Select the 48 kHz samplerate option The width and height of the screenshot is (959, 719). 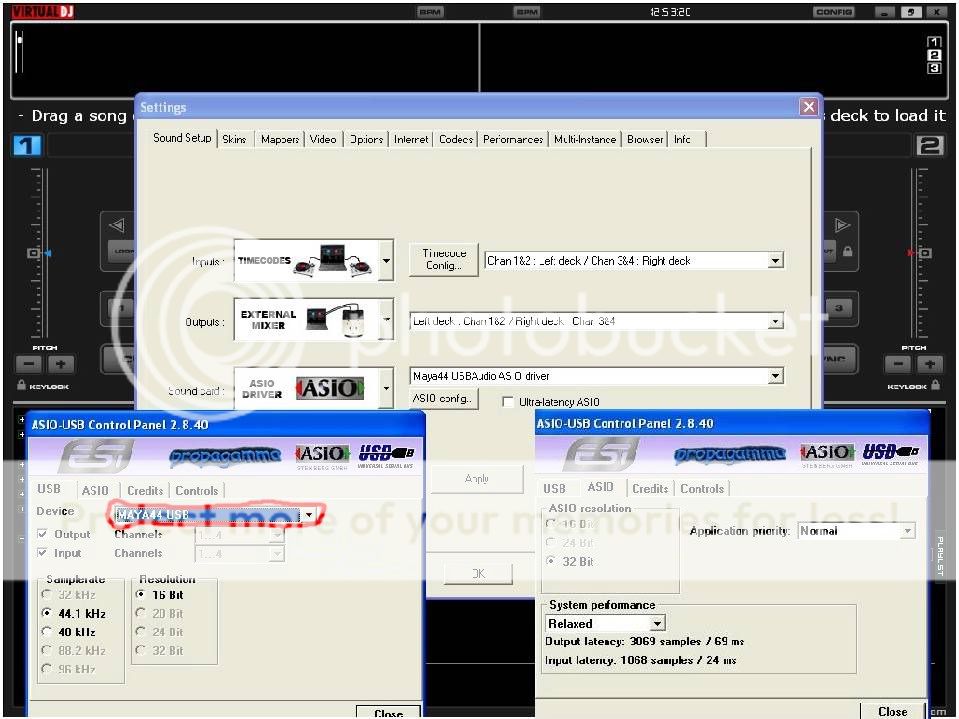pos(46,632)
